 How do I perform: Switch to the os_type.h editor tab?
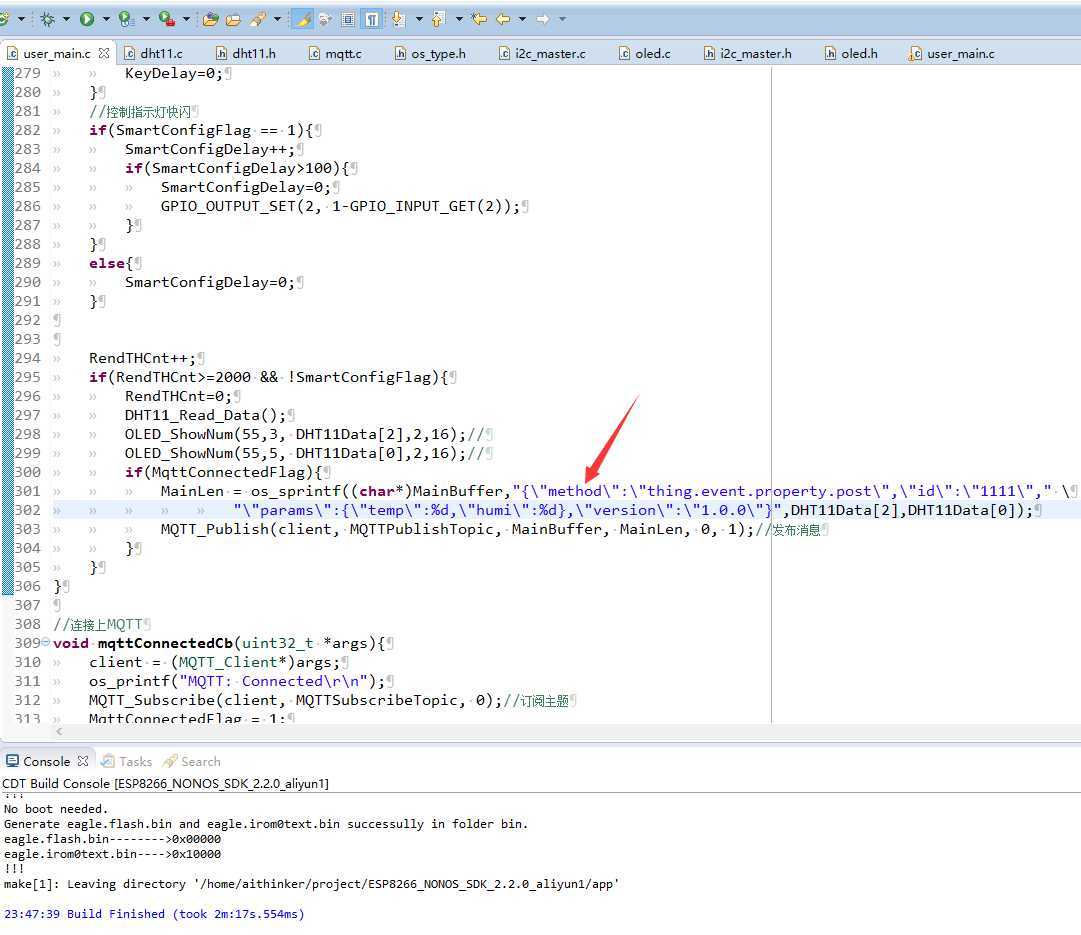click(430, 53)
